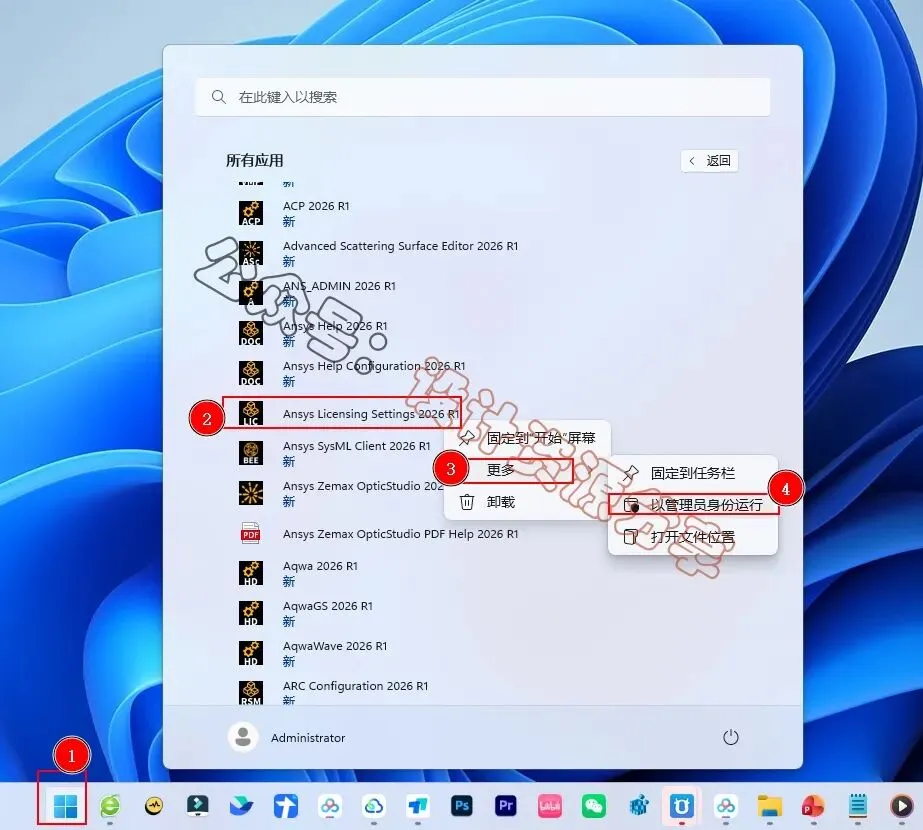Open WeChat from the taskbar

click(x=593, y=806)
